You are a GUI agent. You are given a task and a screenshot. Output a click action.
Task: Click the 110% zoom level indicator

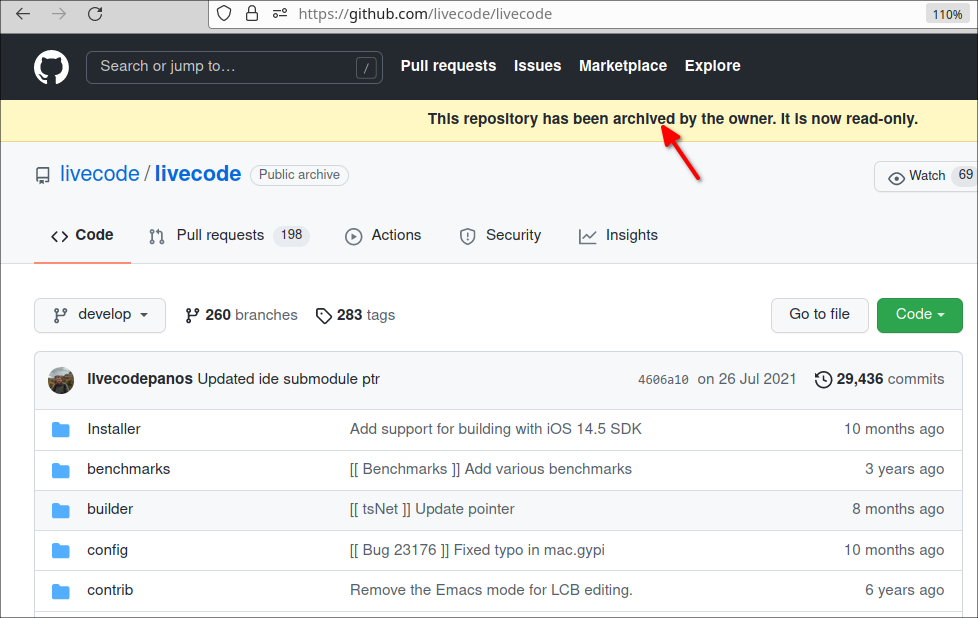pyautogui.click(x=947, y=14)
